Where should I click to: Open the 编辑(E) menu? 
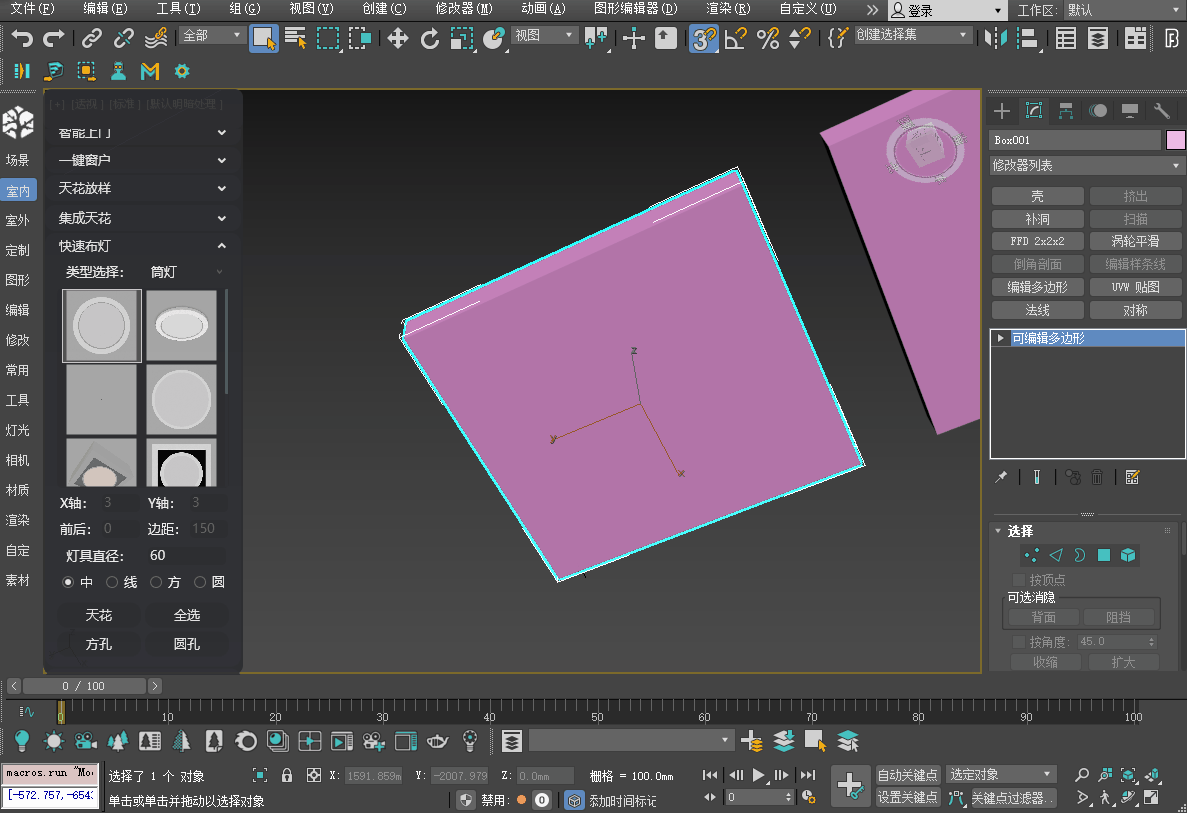click(105, 9)
